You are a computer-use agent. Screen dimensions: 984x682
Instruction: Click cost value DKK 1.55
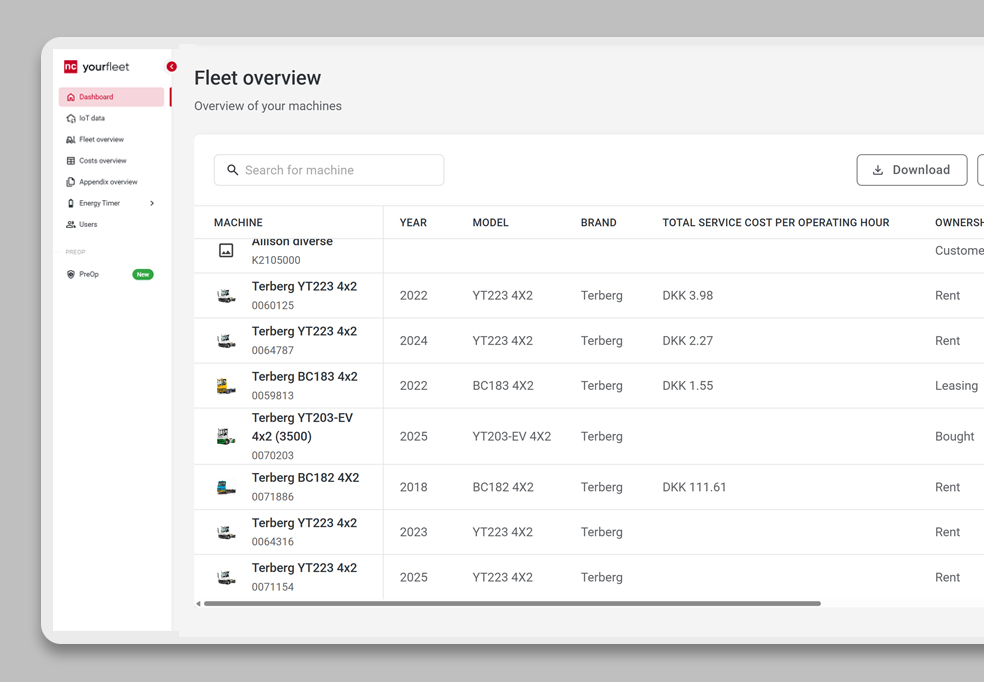[x=688, y=386]
